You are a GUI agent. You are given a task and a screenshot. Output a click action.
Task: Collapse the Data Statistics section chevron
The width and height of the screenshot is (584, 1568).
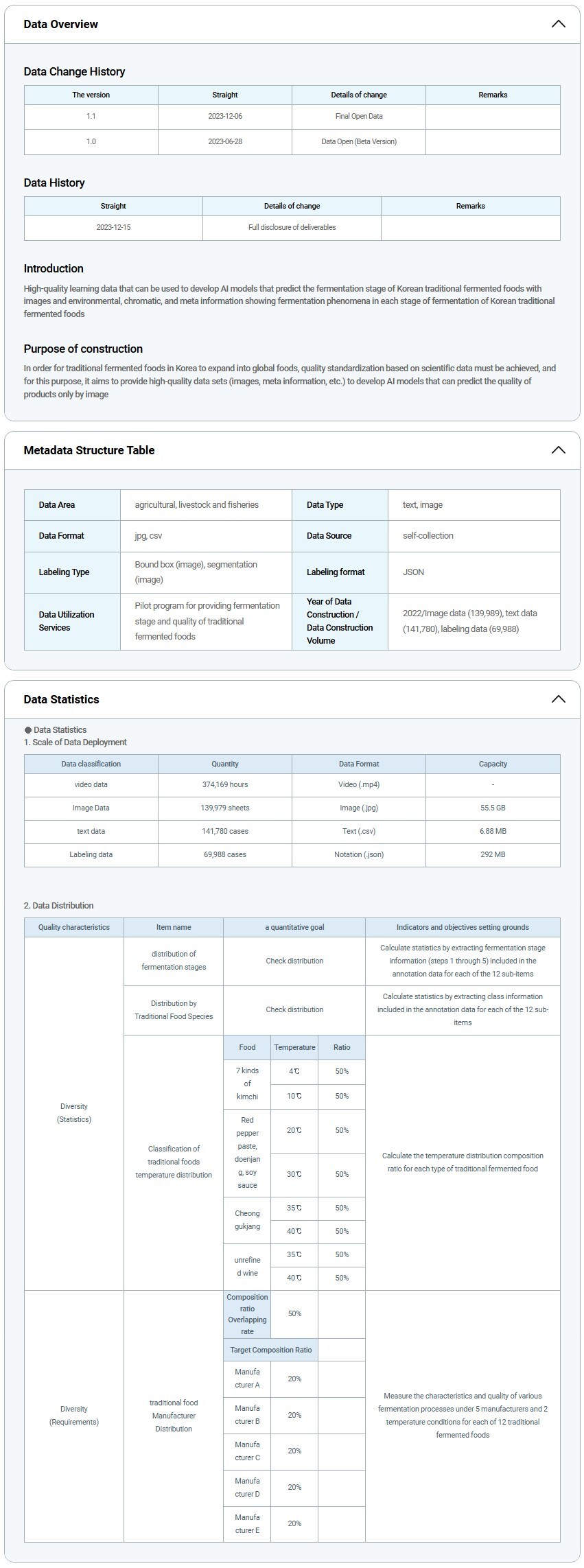coord(558,699)
